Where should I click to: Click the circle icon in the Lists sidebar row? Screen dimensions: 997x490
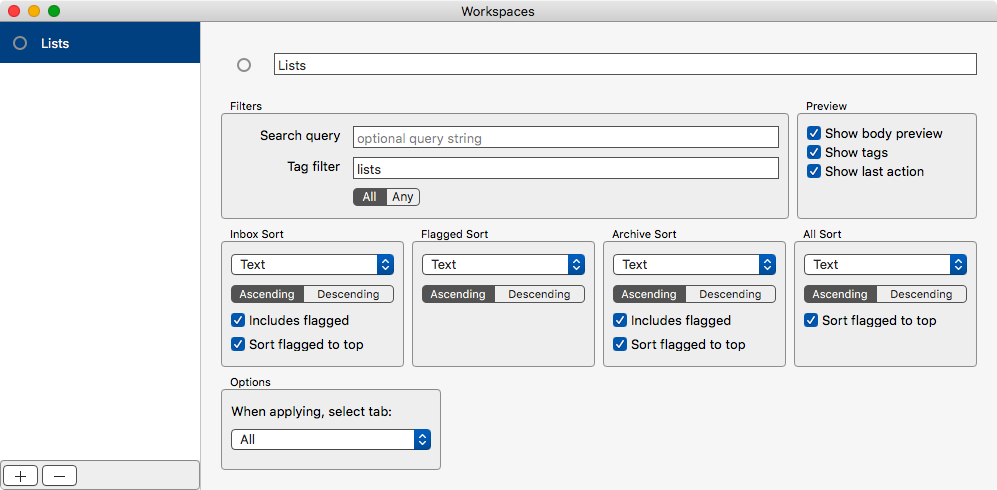coord(20,43)
